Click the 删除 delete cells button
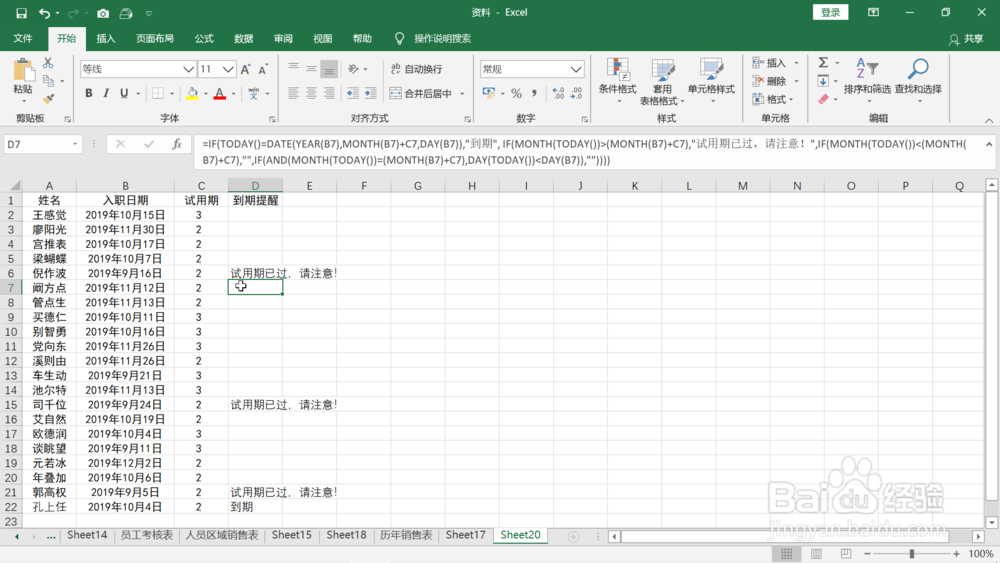 click(769, 81)
